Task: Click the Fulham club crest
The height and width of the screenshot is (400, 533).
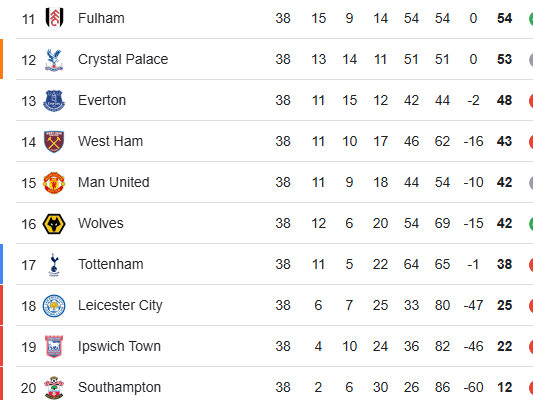Action: point(54,18)
